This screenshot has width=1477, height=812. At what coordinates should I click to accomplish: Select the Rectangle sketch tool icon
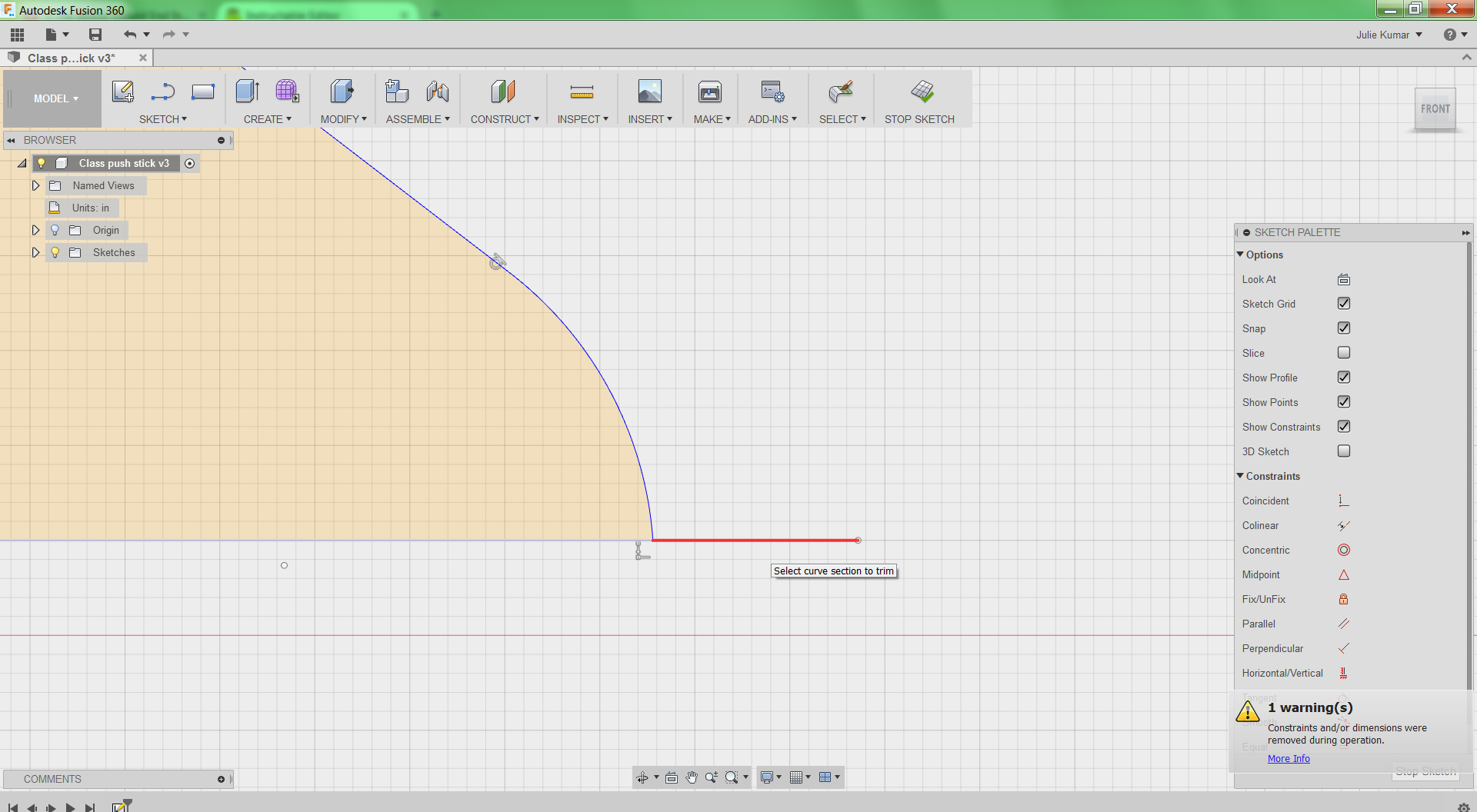(x=203, y=92)
